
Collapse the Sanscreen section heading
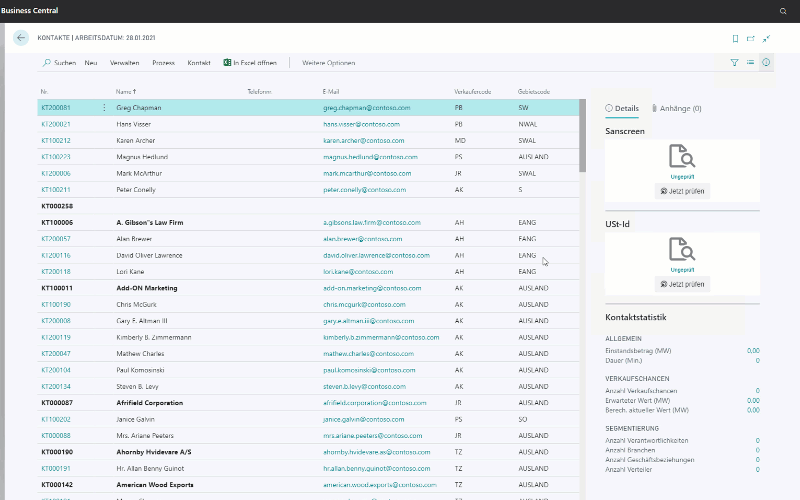[624, 131]
